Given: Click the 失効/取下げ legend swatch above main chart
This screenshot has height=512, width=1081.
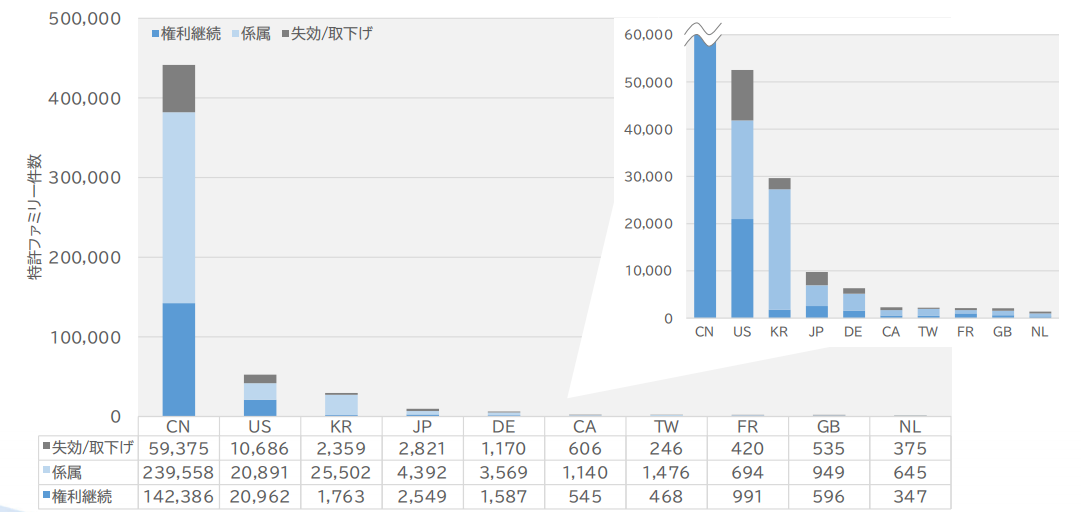Looking at the screenshot, I should tap(285, 33).
